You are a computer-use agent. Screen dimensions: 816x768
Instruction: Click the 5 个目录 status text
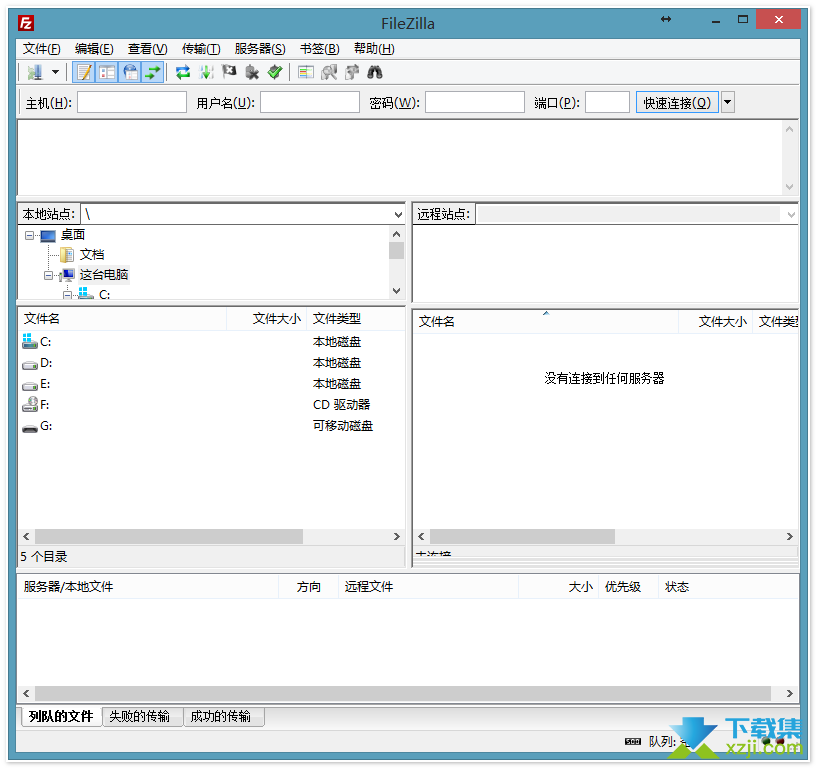[x=44, y=557]
